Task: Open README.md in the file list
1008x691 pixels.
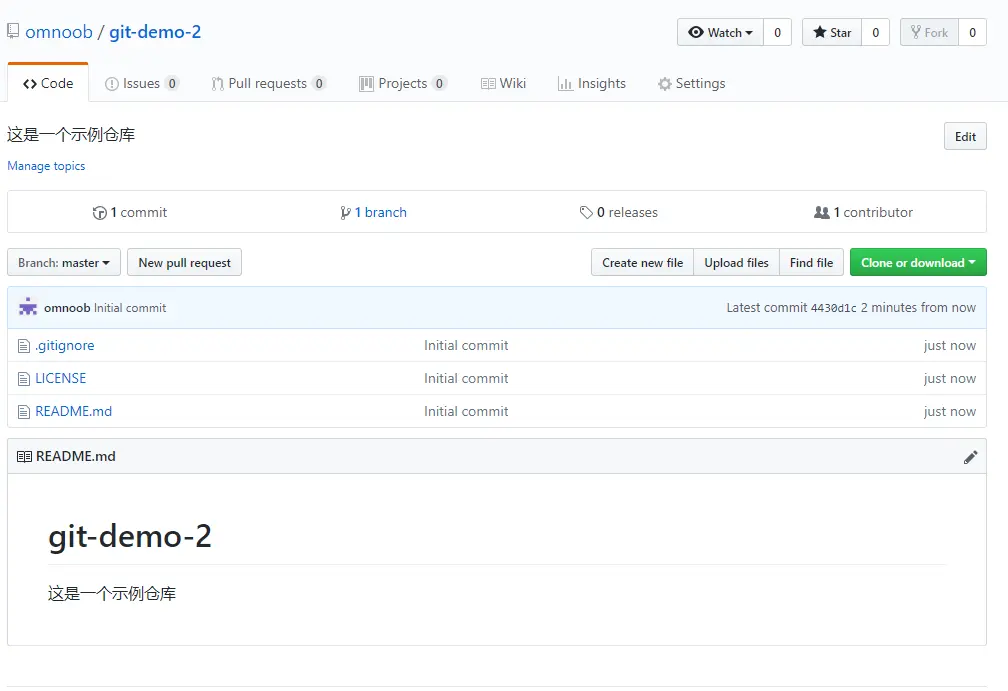Action: click(x=73, y=411)
